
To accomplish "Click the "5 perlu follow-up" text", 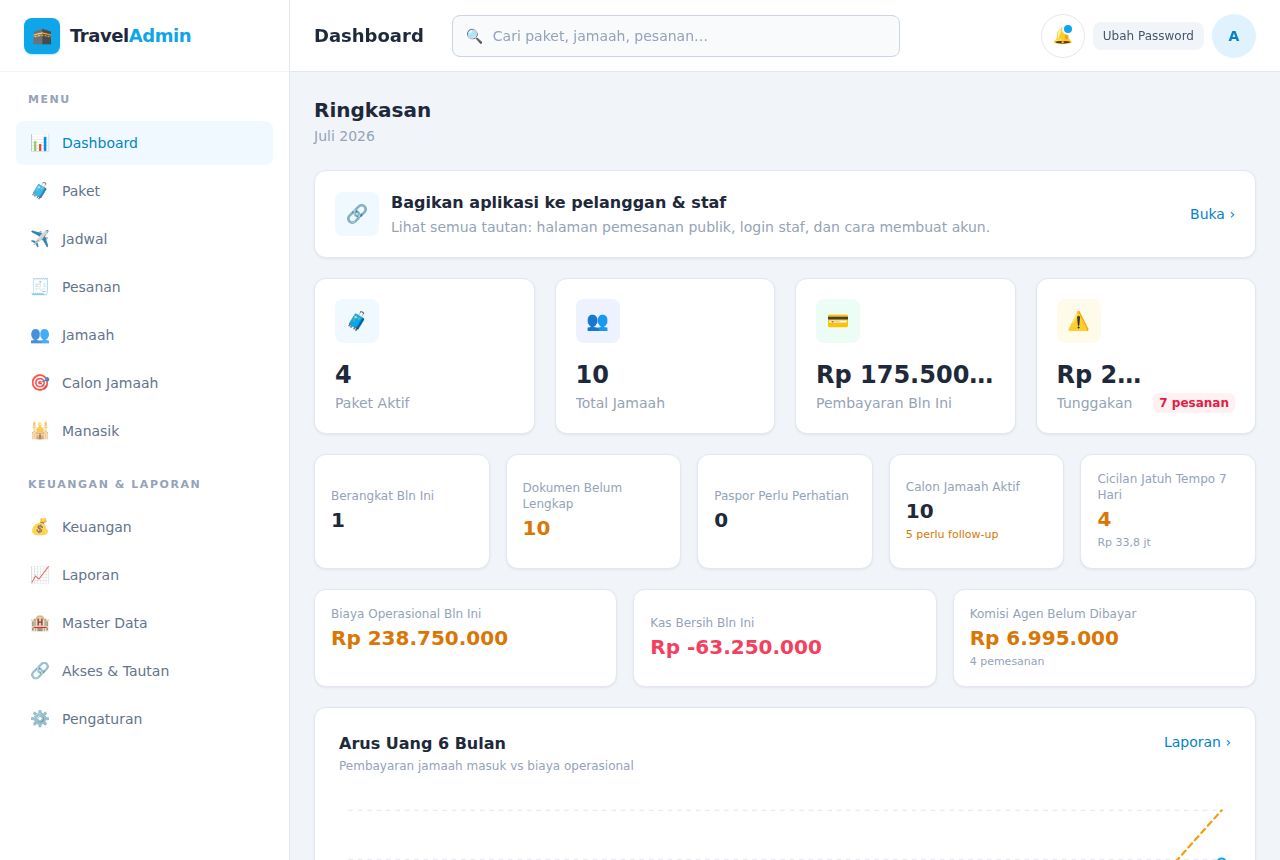I will point(952,534).
